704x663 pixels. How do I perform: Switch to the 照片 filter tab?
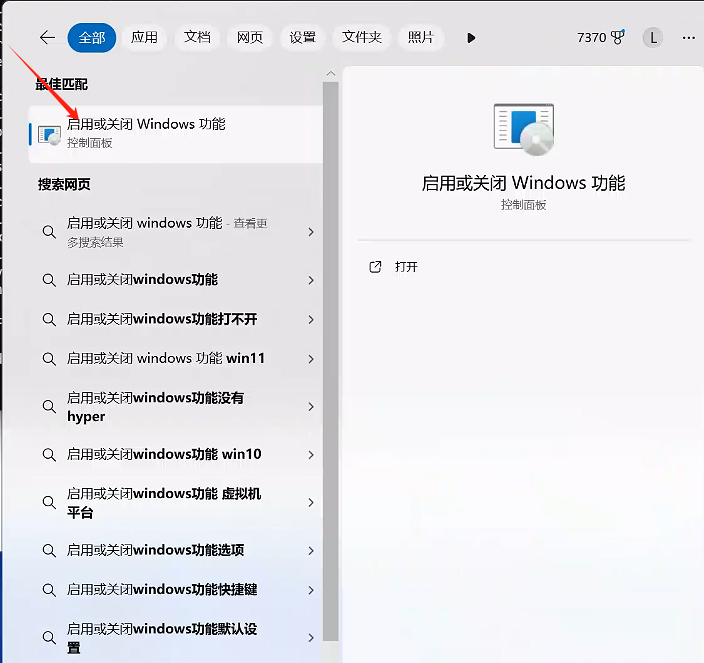tap(421, 37)
